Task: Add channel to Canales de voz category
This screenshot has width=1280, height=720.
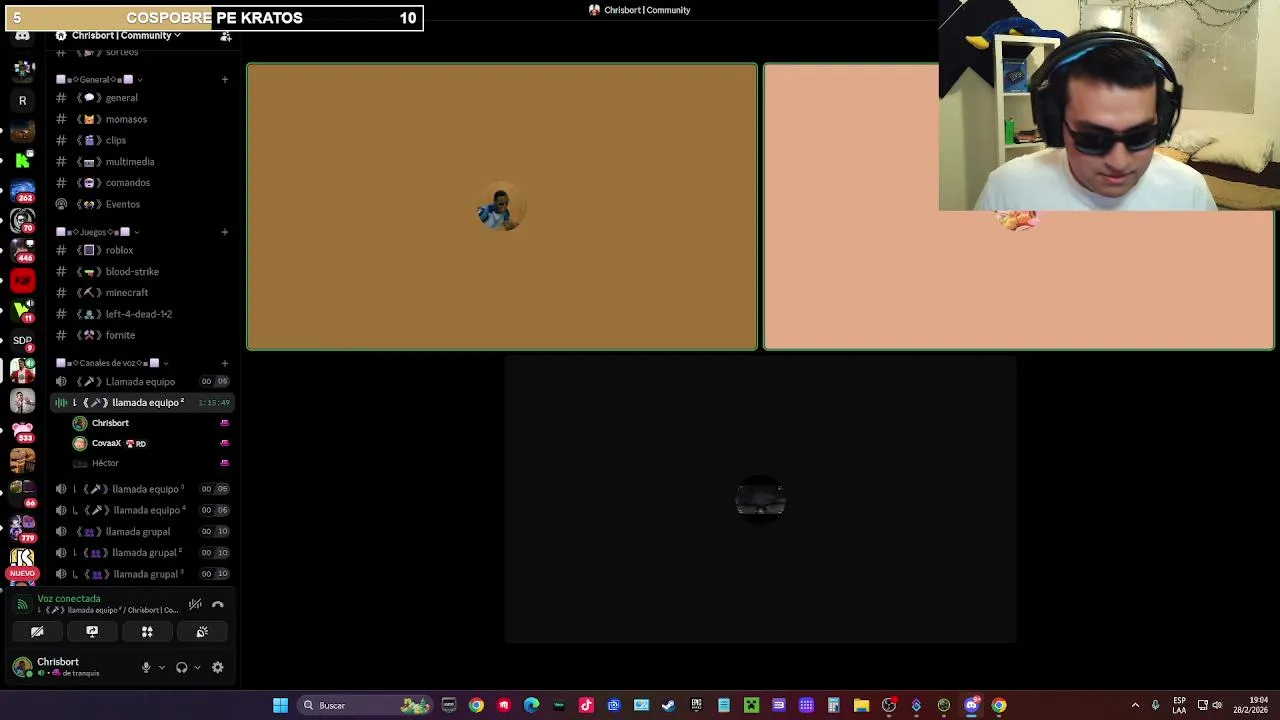Action: point(224,363)
